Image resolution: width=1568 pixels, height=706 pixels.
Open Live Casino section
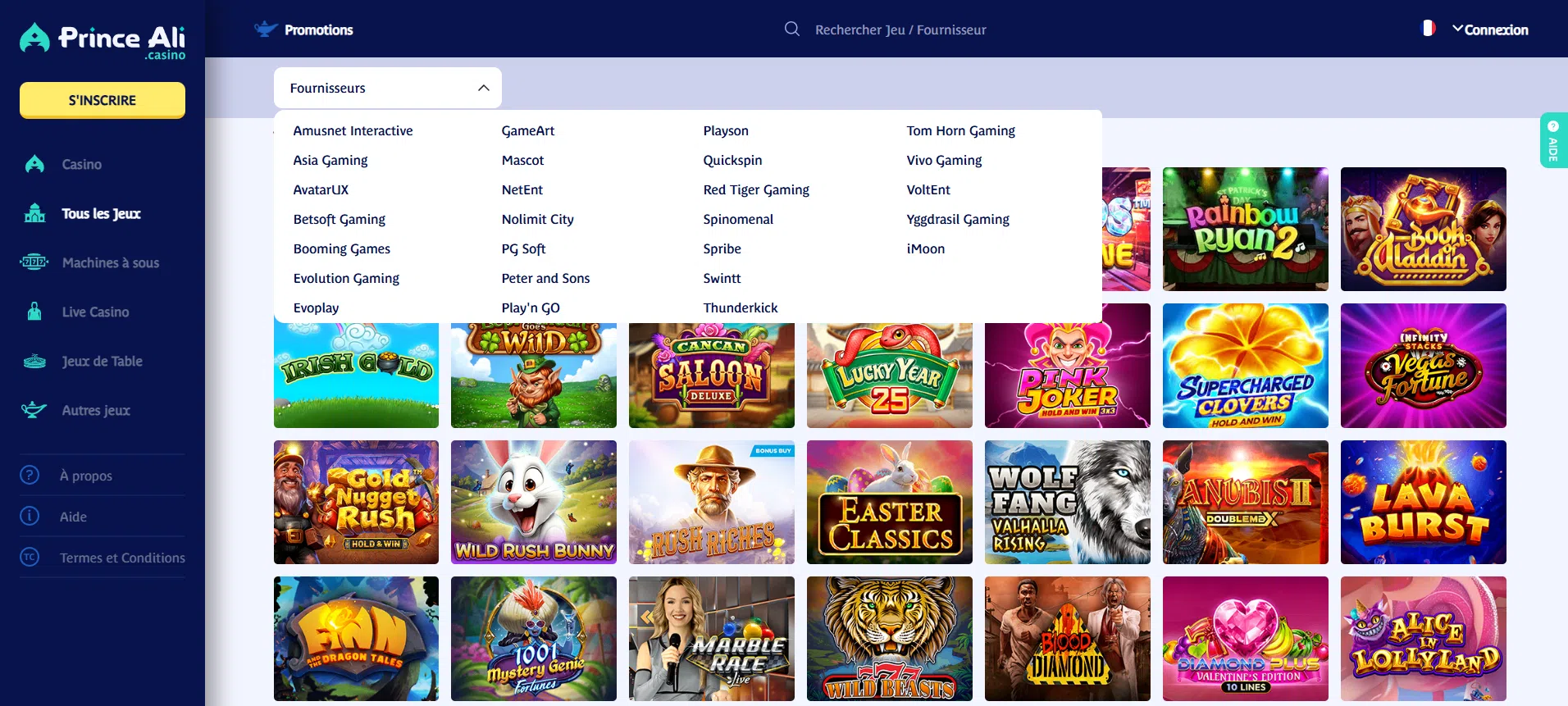pyautogui.click(x=95, y=312)
